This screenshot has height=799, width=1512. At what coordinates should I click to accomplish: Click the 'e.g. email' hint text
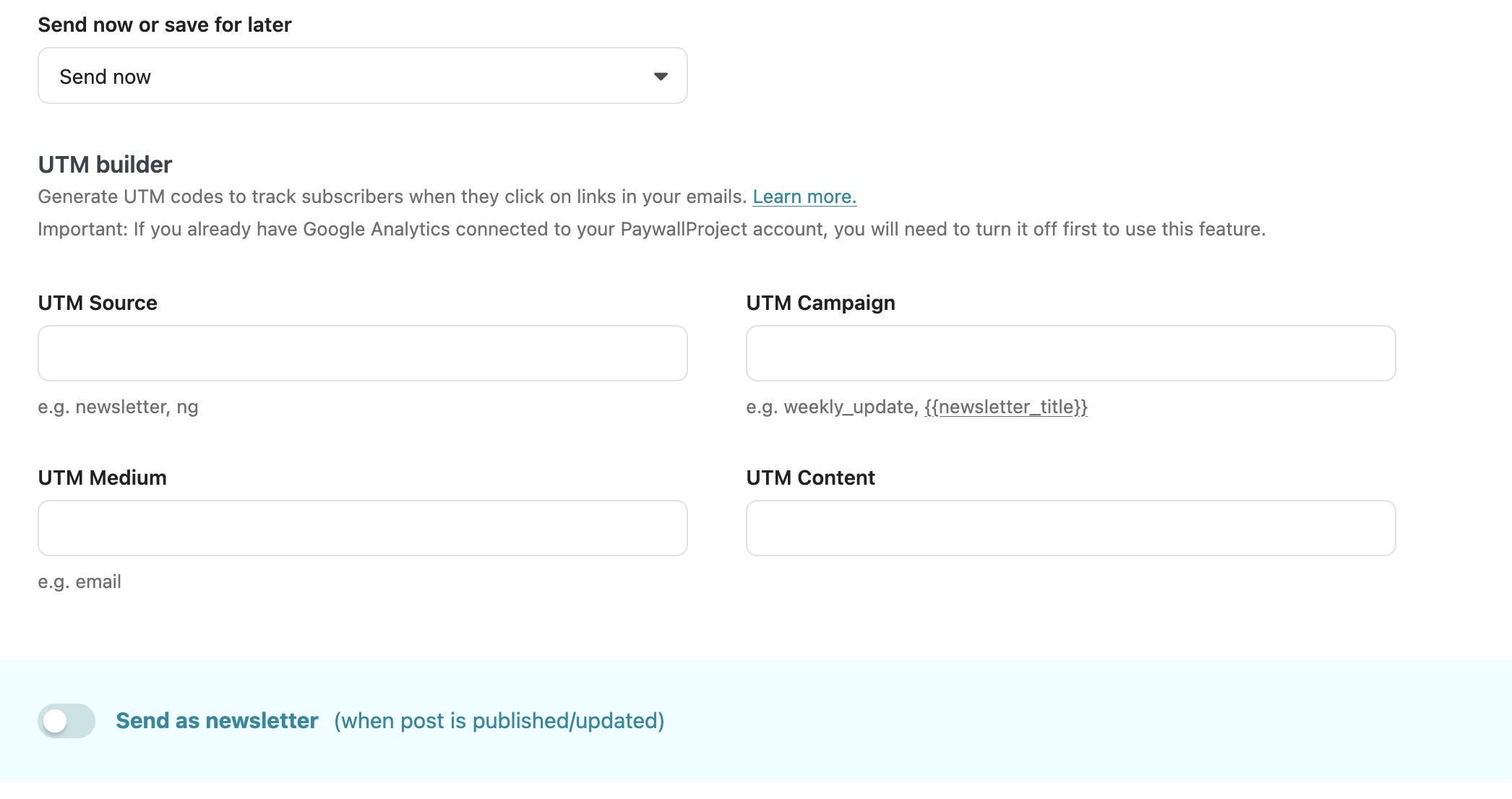pyautogui.click(x=80, y=582)
